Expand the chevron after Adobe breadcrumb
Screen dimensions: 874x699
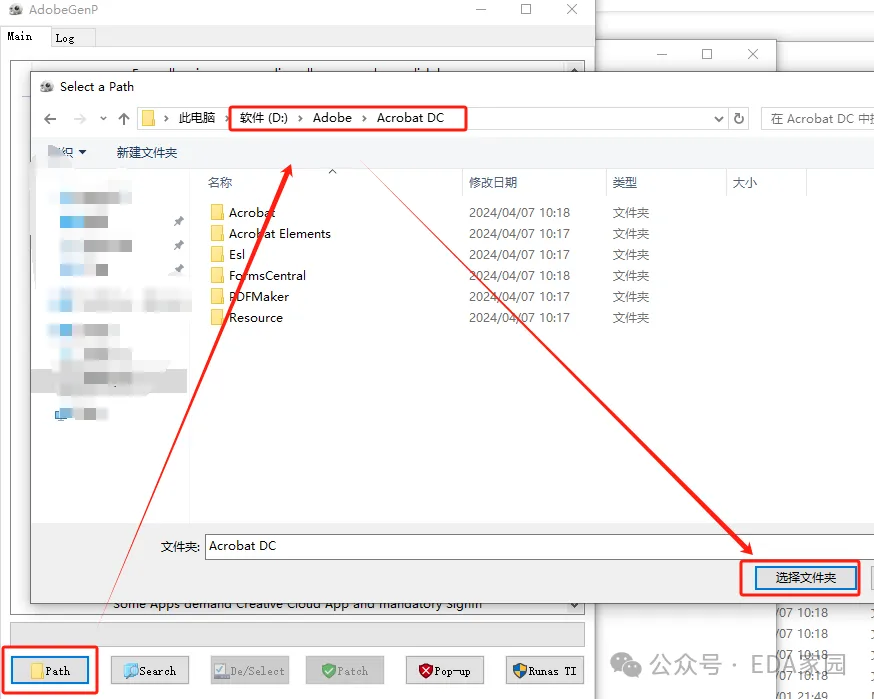coord(365,118)
